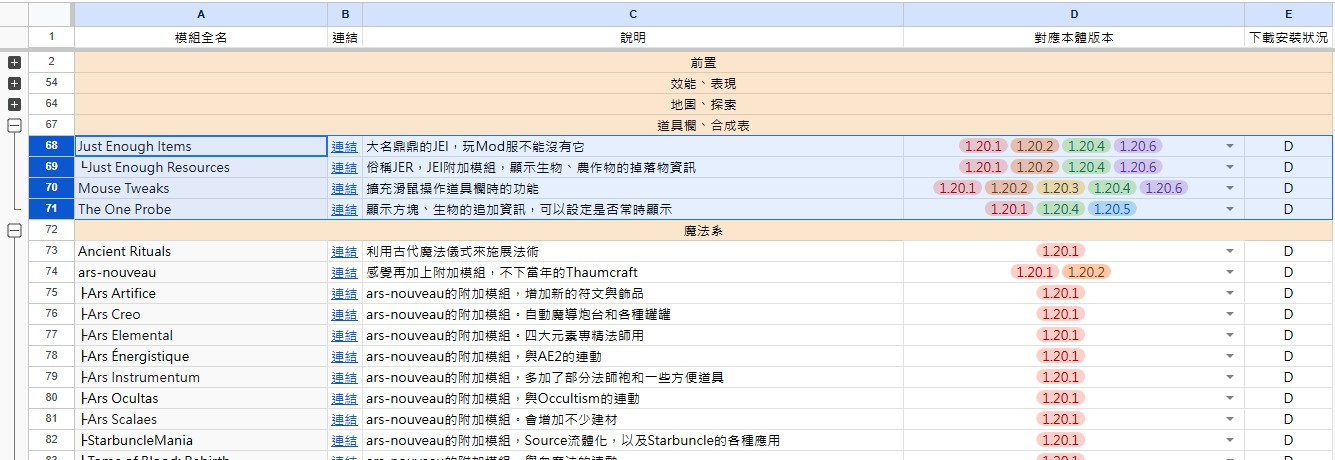Open the 連結 link for Ancient Rituals

pyautogui.click(x=344, y=252)
